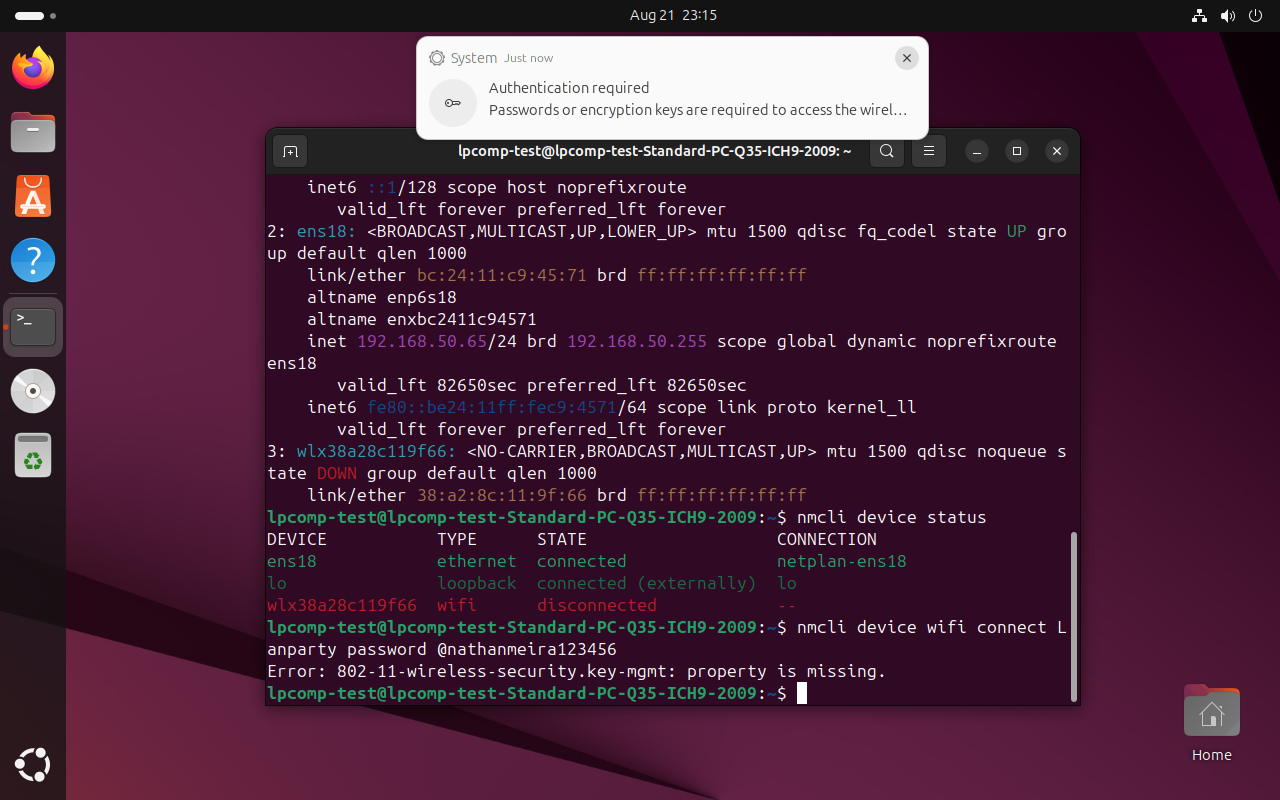The image size is (1280, 800).
Task: Open the Files manager in dock
Action: pyautogui.click(x=33, y=132)
